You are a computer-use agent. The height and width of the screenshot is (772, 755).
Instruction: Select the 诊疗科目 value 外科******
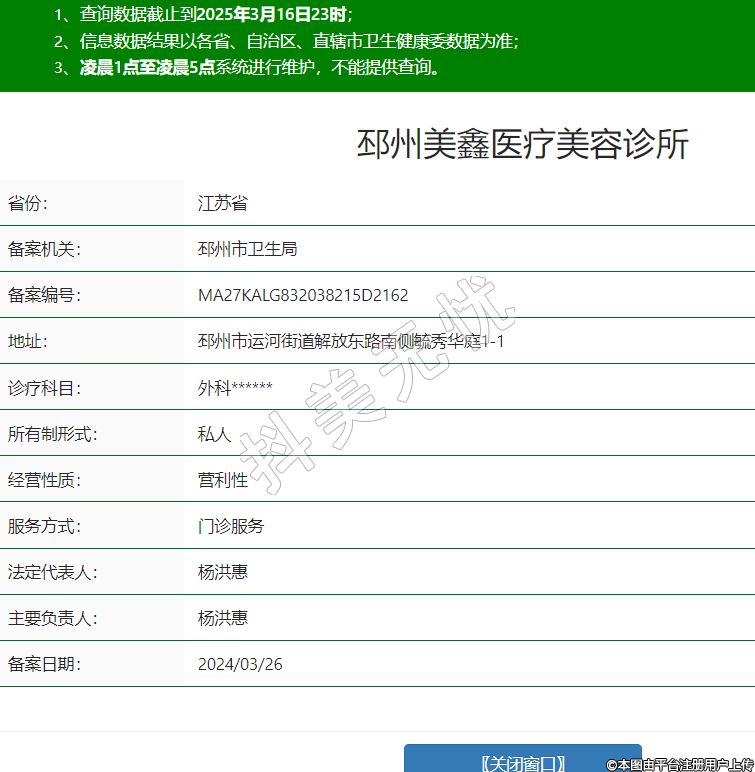point(235,388)
